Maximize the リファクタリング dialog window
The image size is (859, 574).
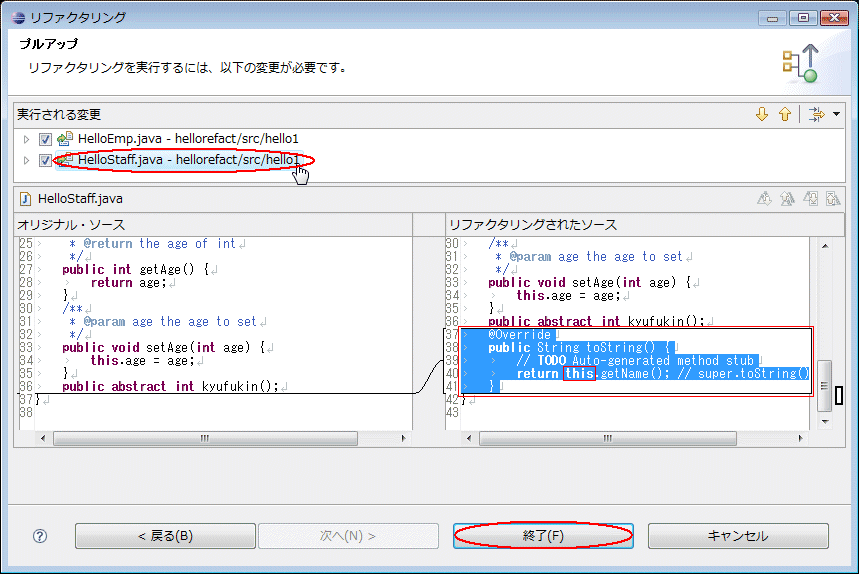pyautogui.click(x=803, y=18)
